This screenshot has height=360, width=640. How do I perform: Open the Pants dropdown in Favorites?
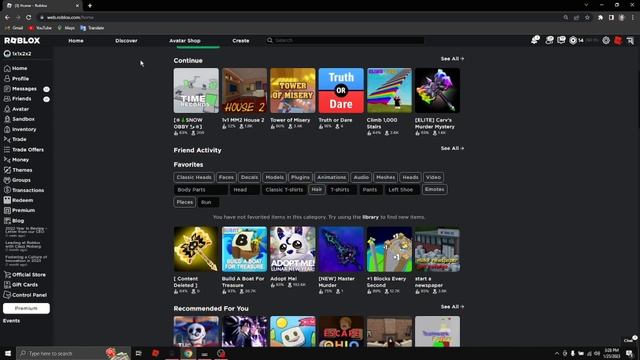coord(371,190)
